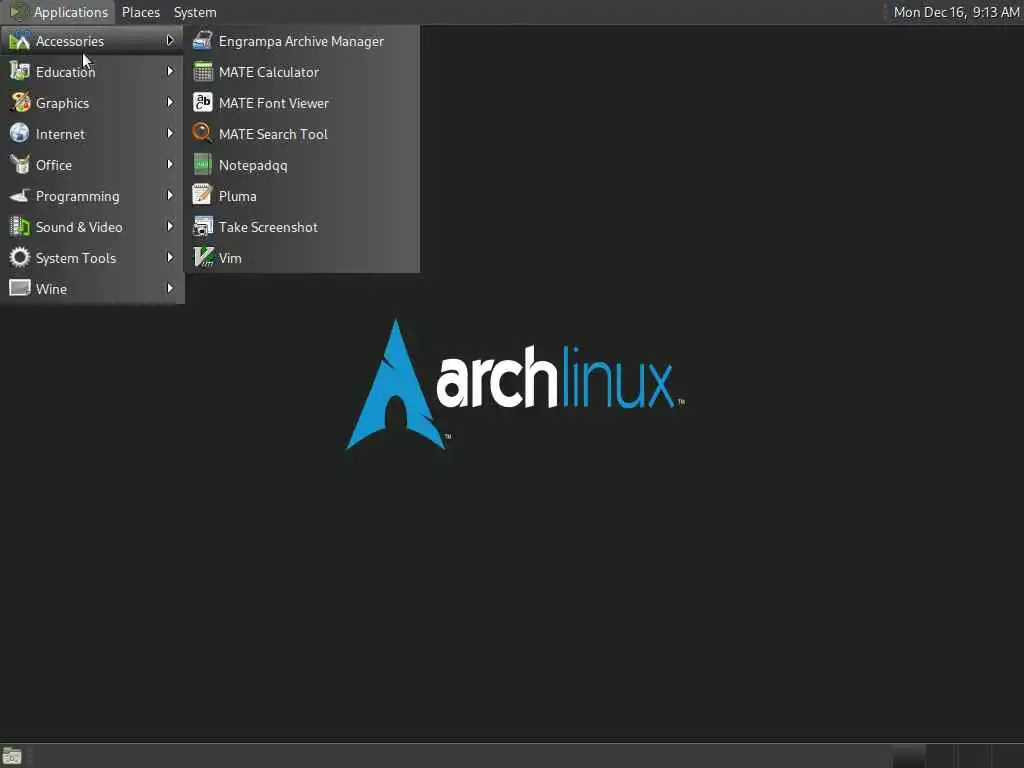
Task: Click the Wine category icon
Action: pos(20,288)
